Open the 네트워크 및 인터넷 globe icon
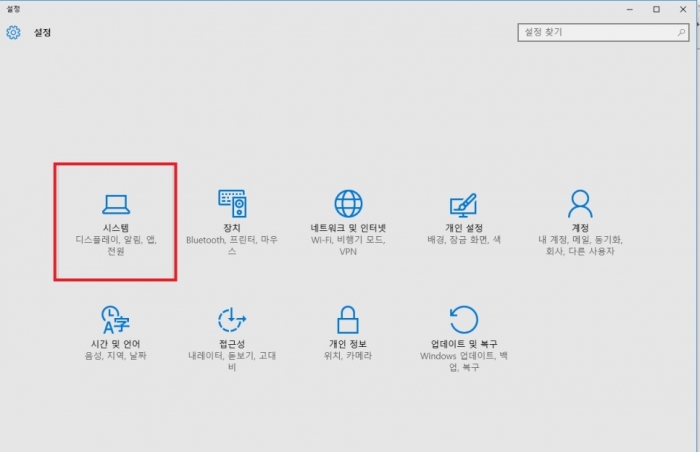Screen dimensions: 700x452 tap(348, 204)
